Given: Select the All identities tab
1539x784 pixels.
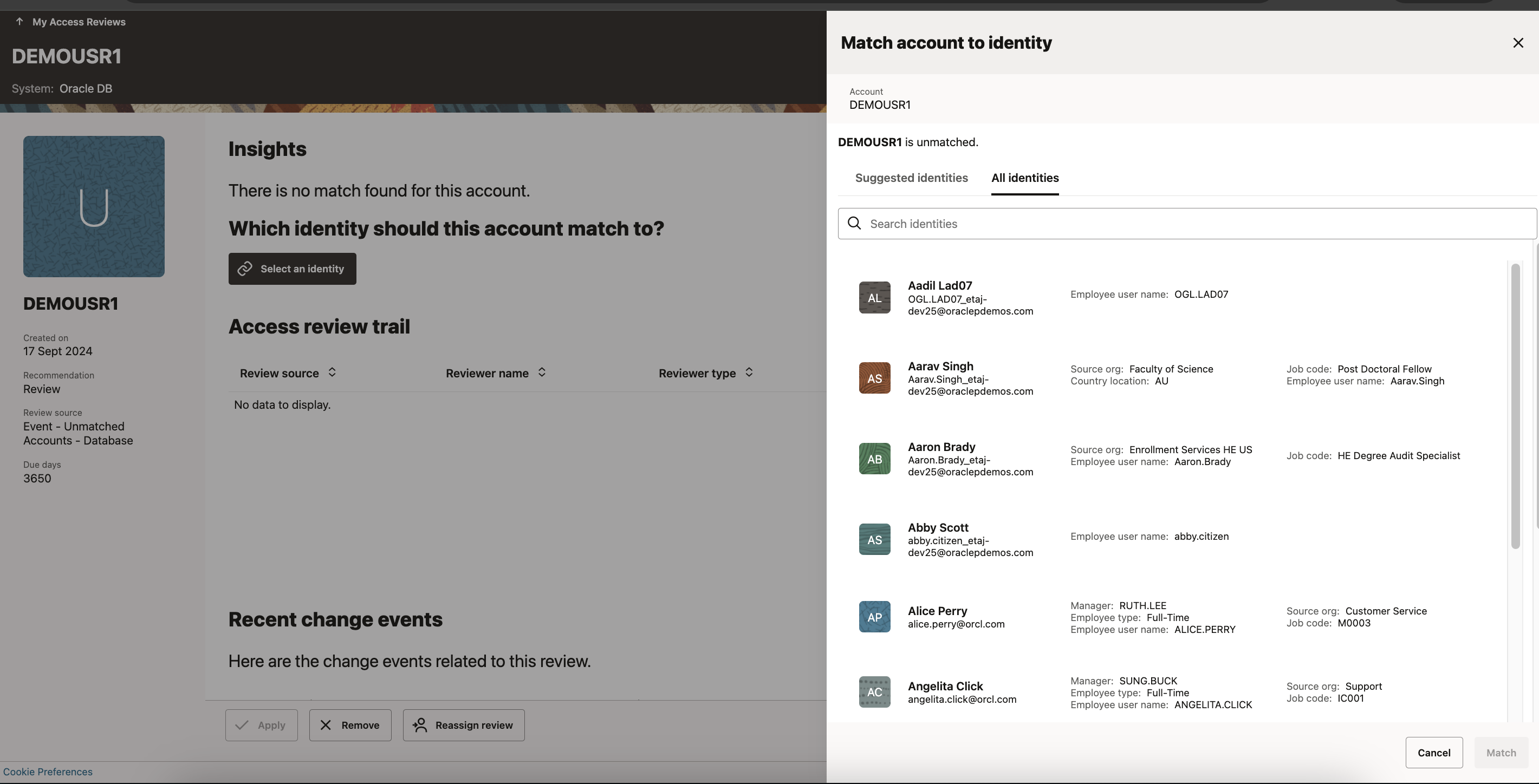Looking at the screenshot, I should tap(1024, 178).
